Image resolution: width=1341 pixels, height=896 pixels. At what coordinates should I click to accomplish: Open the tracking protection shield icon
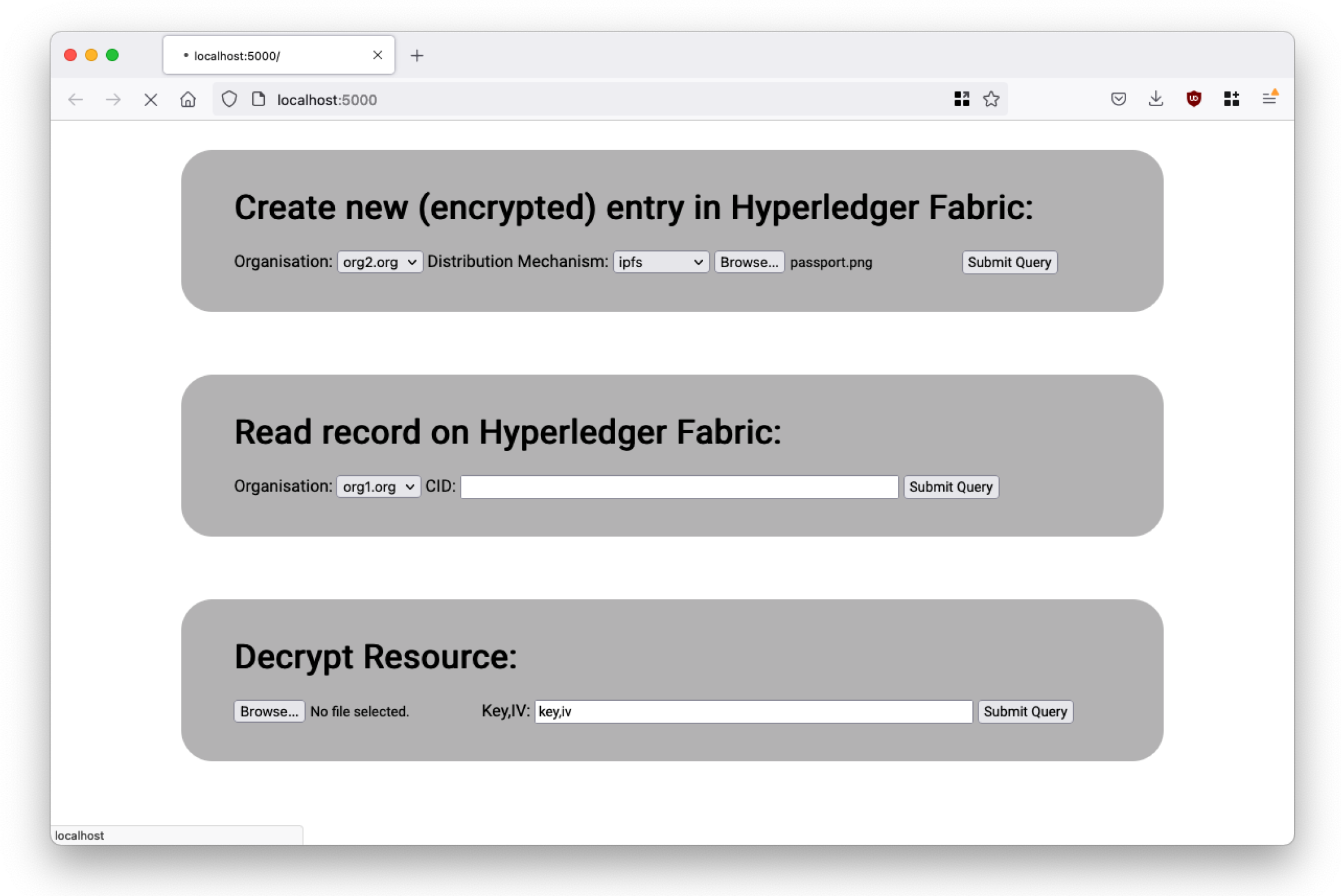(x=229, y=99)
